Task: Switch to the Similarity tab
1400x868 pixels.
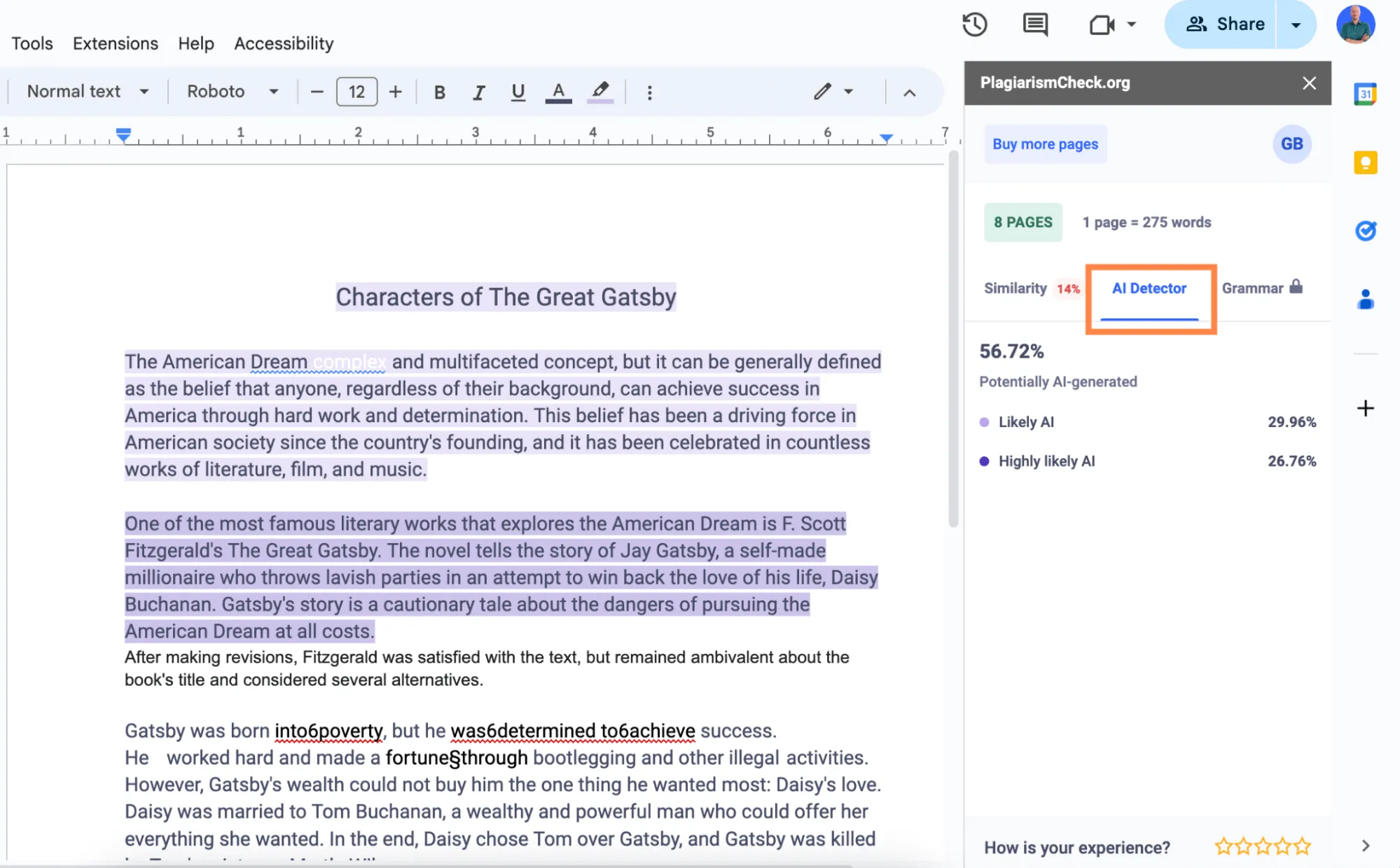Action: click(1015, 288)
